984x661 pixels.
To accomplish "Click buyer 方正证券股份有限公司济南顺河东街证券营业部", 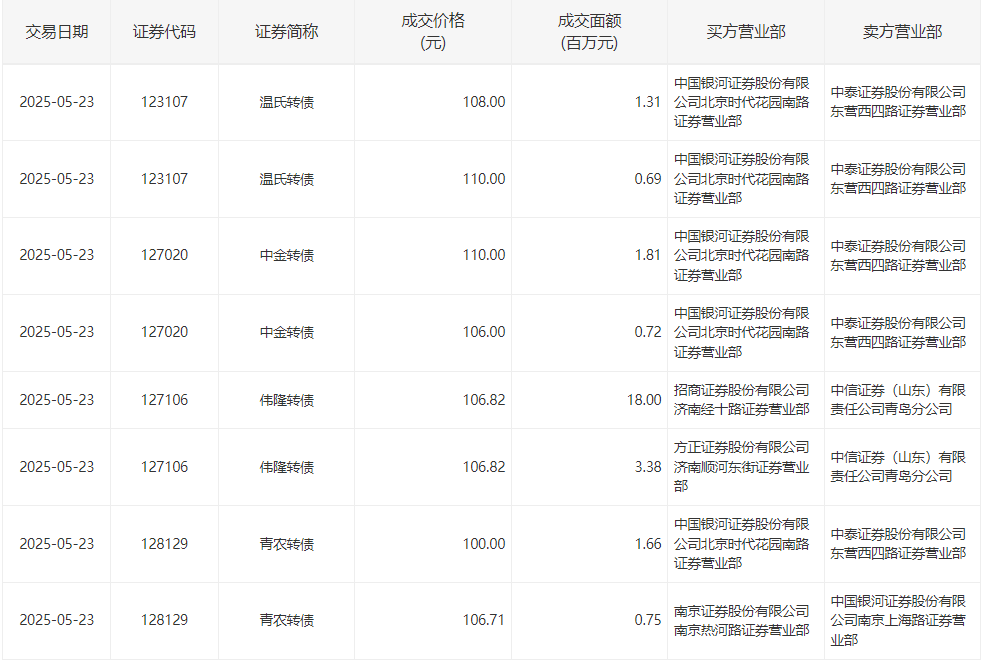I will click(x=742, y=467).
